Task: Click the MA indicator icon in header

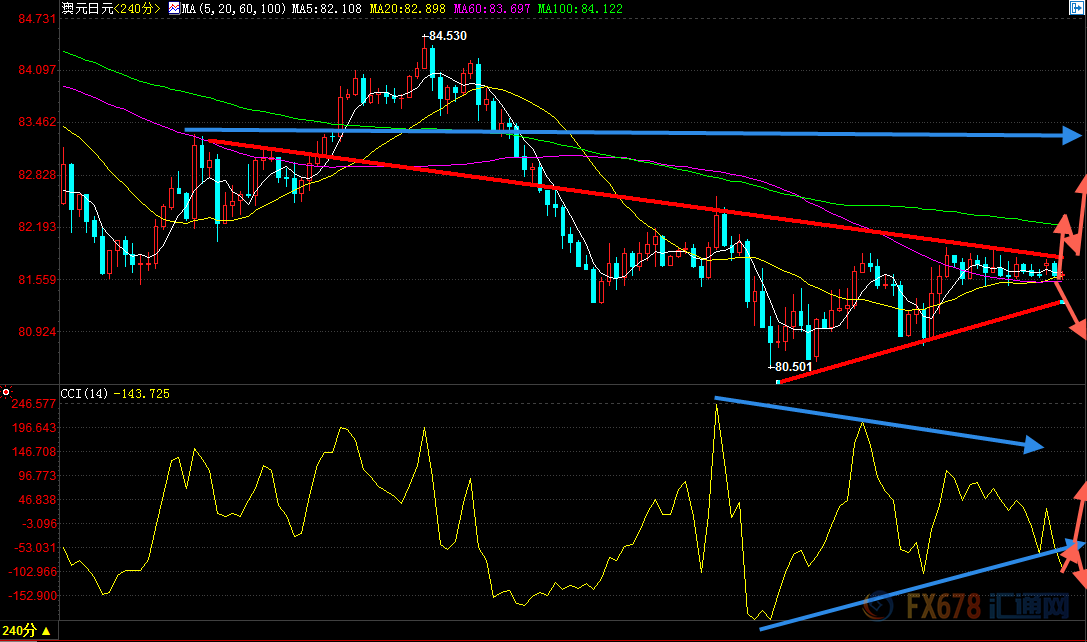Action: pyautogui.click(x=174, y=9)
